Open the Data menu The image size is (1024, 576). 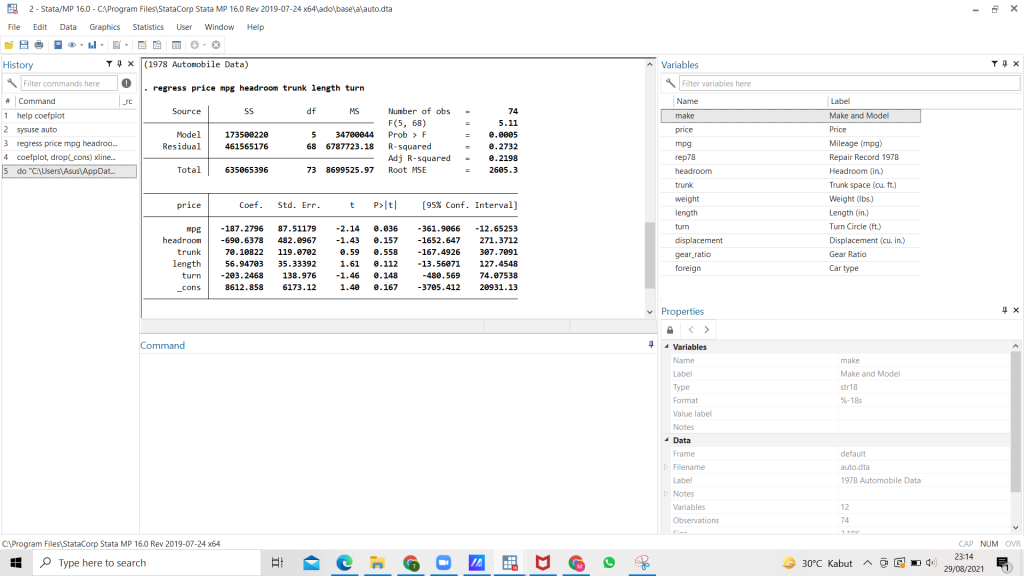tap(68, 27)
